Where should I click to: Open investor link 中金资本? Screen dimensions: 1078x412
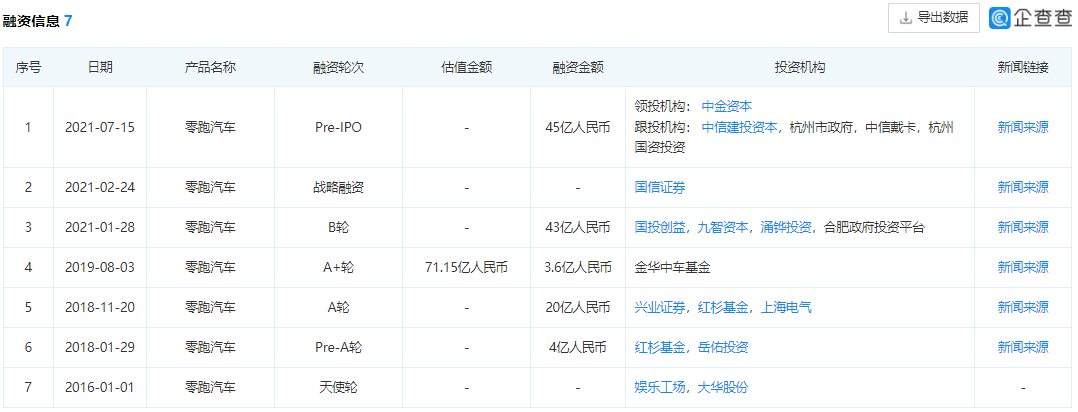tap(727, 107)
